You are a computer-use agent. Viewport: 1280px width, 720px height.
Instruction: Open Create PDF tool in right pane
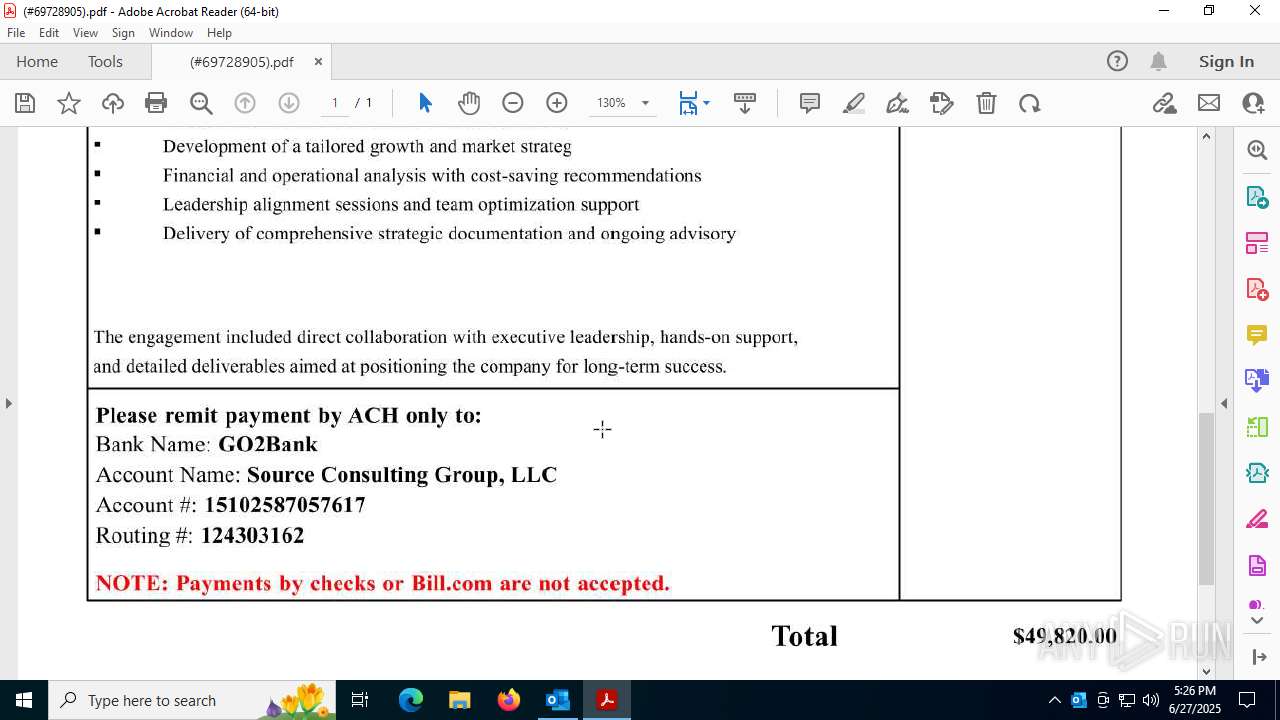(1257, 289)
